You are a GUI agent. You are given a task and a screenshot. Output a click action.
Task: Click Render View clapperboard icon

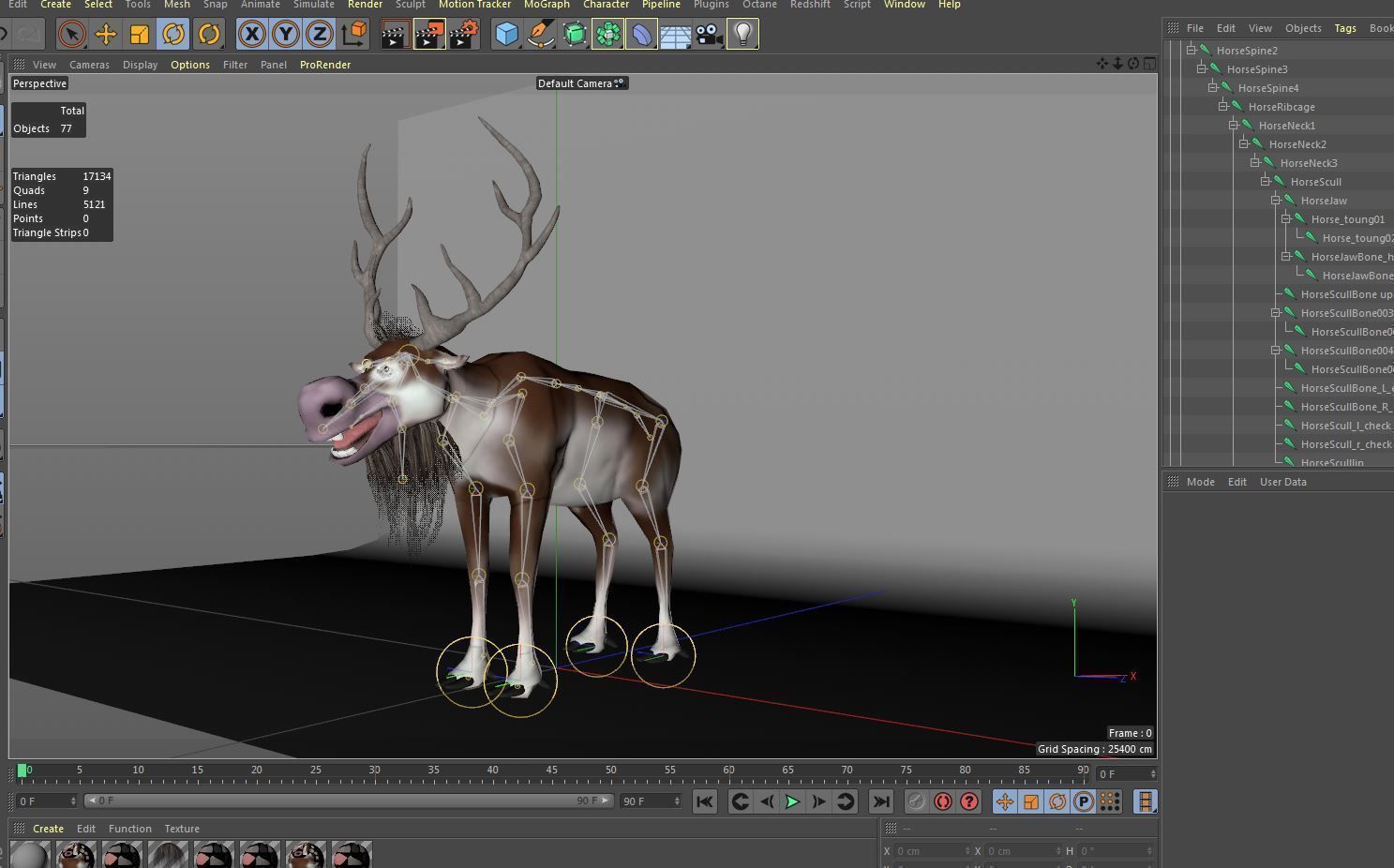pyautogui.click(x=395, y=35)
